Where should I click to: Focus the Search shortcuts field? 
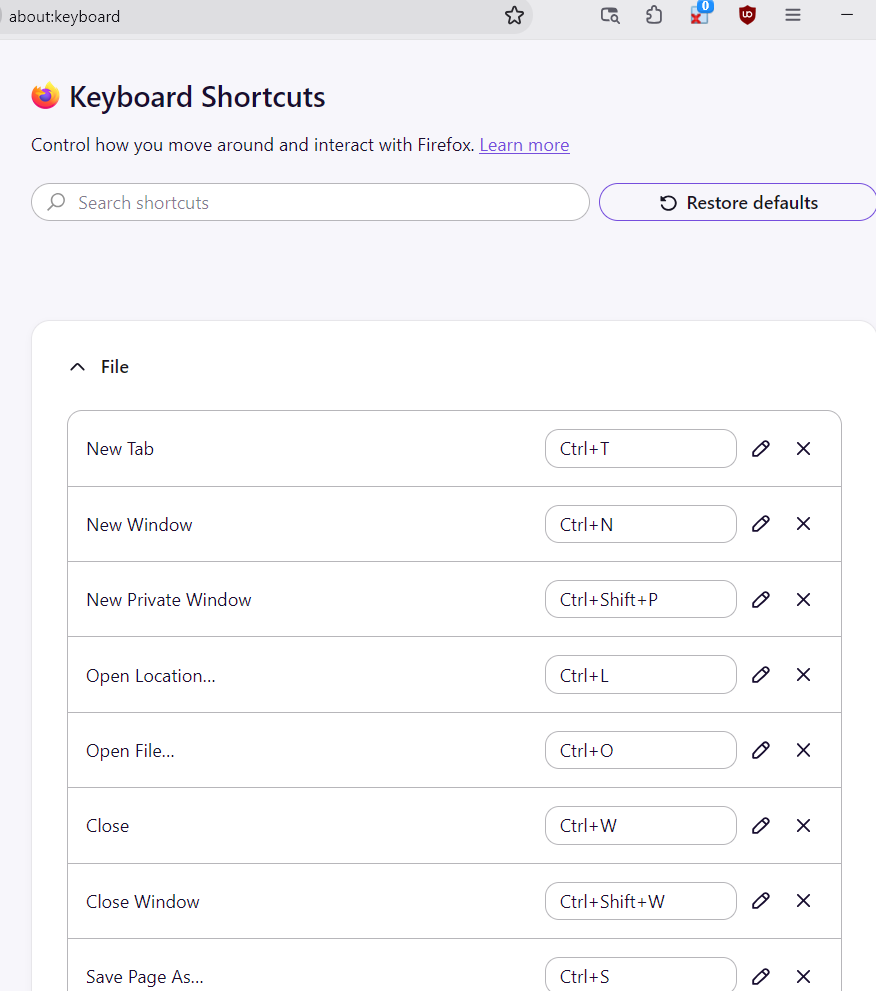[x=310, y=202]
